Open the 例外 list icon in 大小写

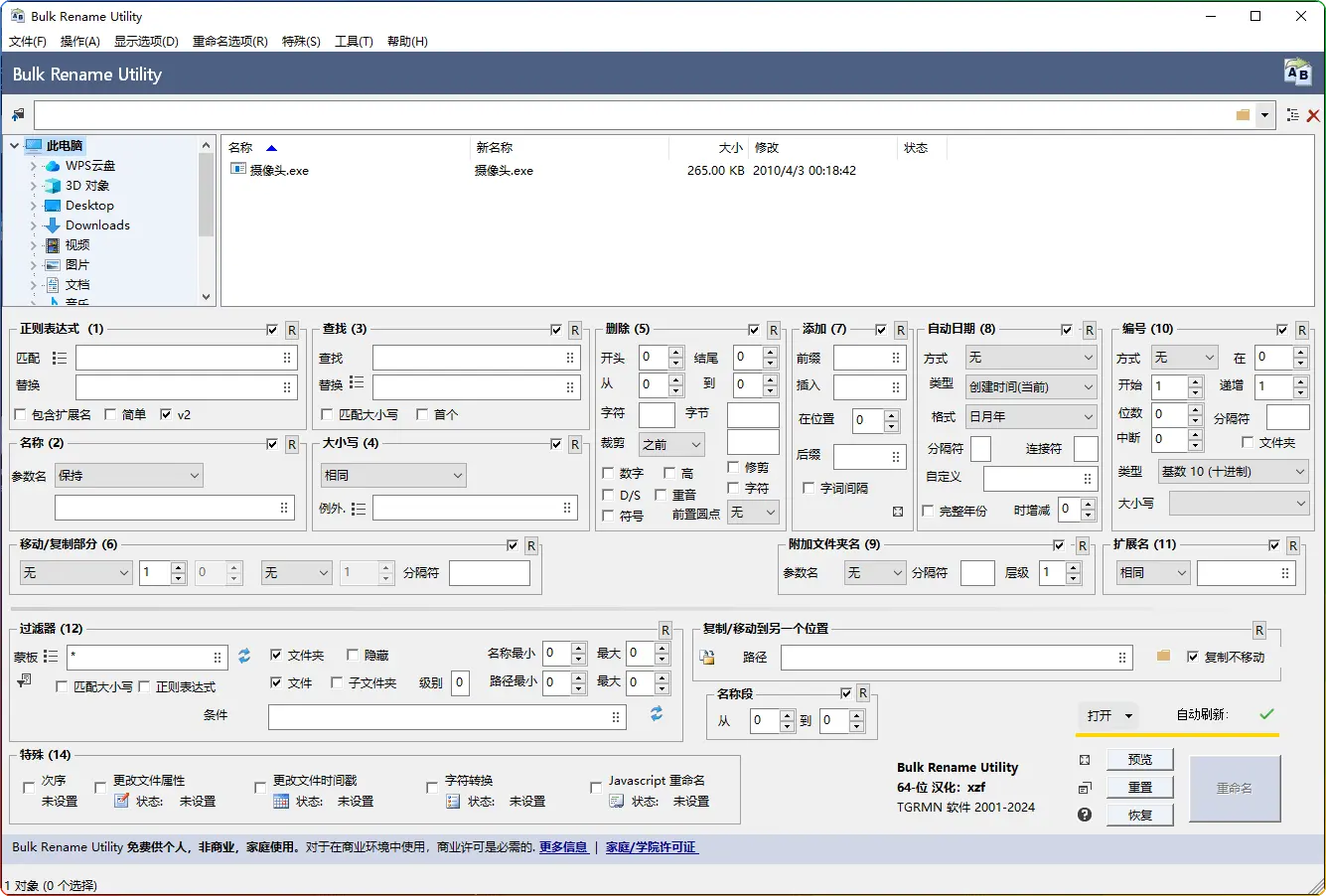coord(359,509)
